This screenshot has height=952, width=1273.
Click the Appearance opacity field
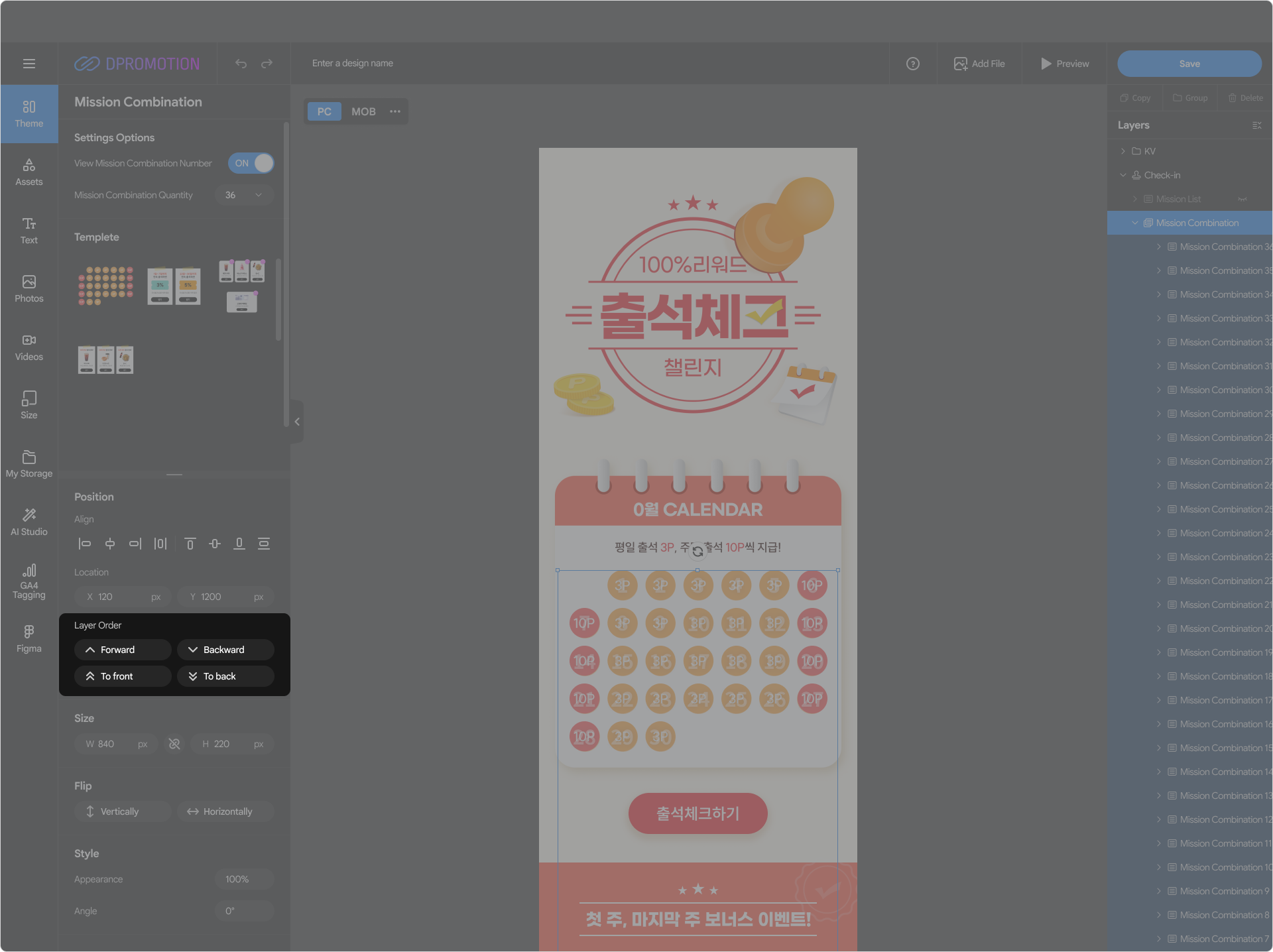click(244, 879)
